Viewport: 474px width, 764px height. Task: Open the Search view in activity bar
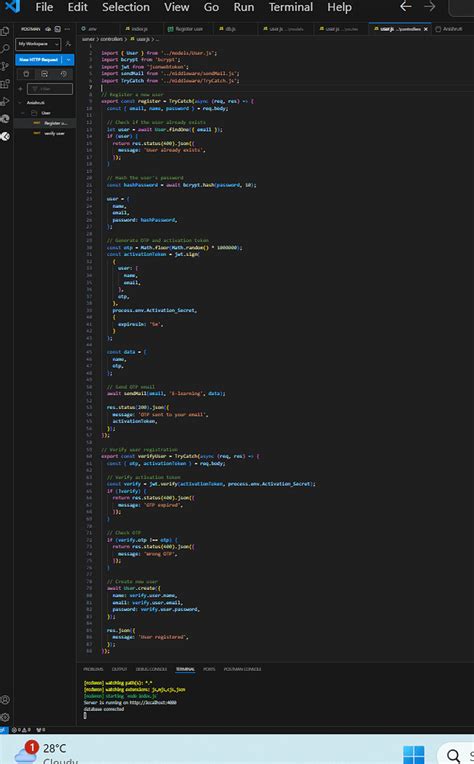pos(5,49)
